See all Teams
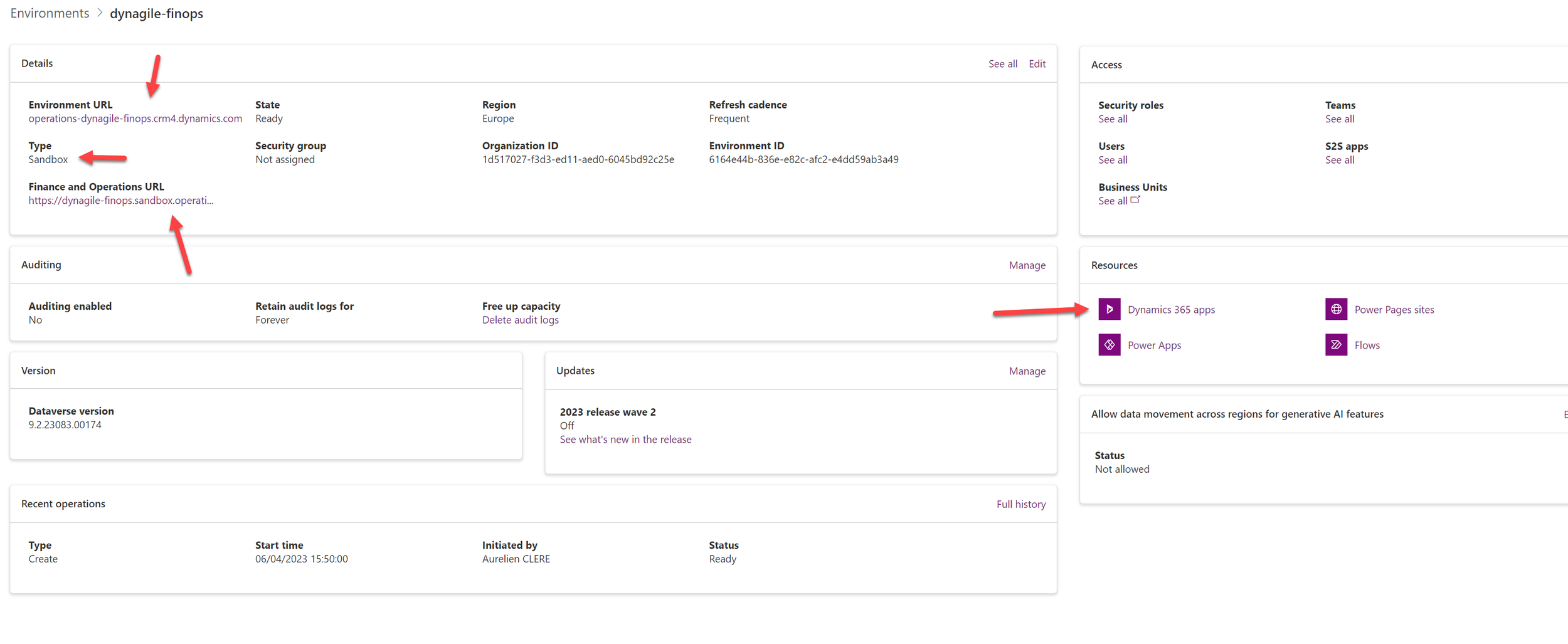 point(1339,119)
